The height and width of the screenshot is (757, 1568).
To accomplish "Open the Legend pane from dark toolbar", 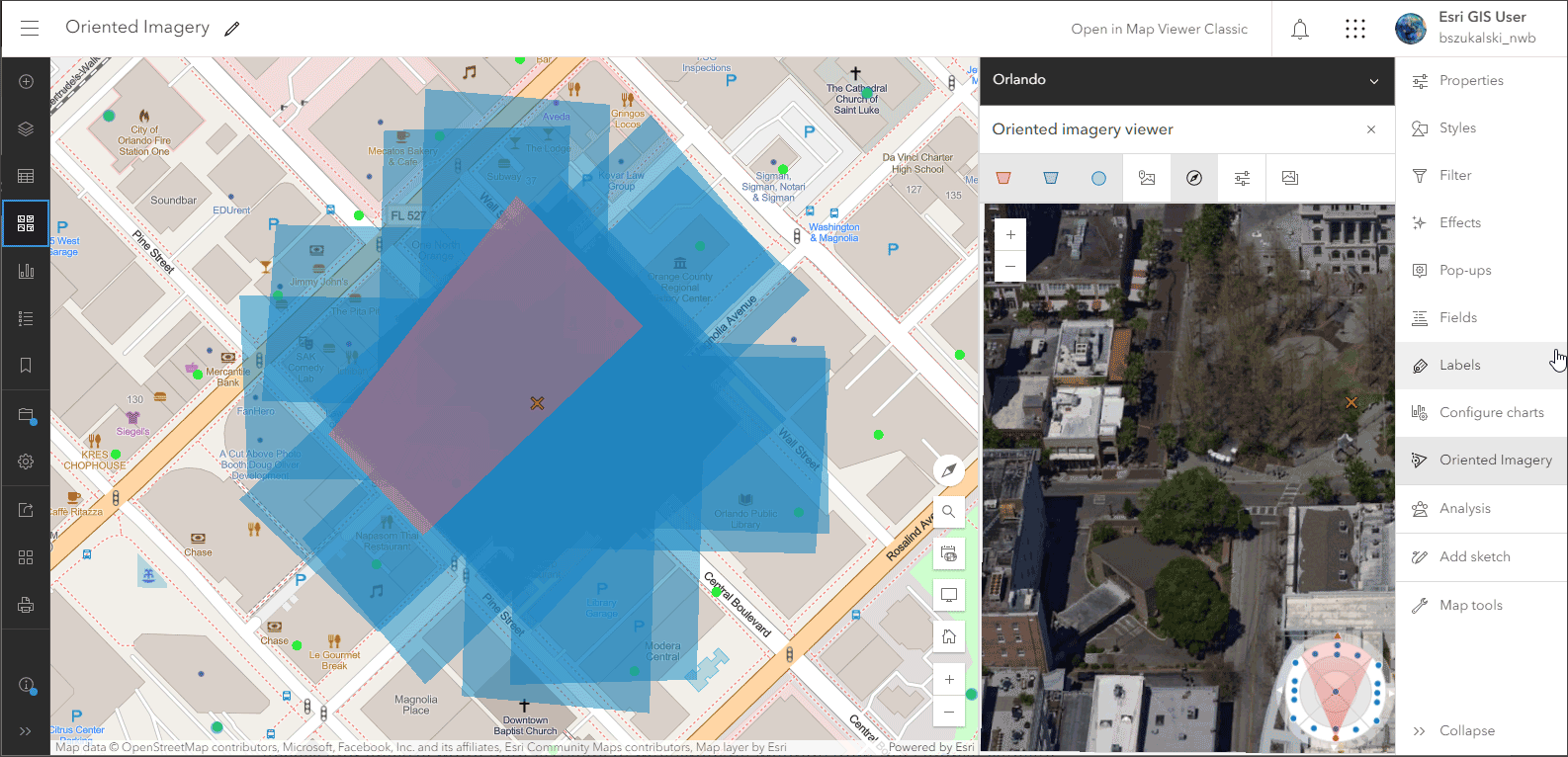I will (26, 318).
